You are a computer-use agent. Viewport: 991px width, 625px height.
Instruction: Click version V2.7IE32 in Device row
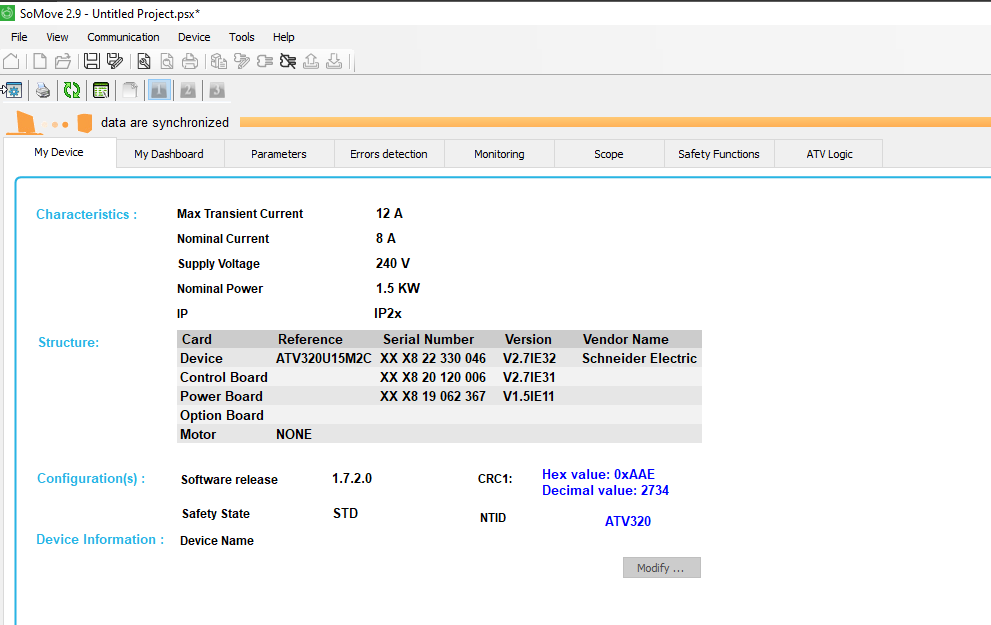530,358
